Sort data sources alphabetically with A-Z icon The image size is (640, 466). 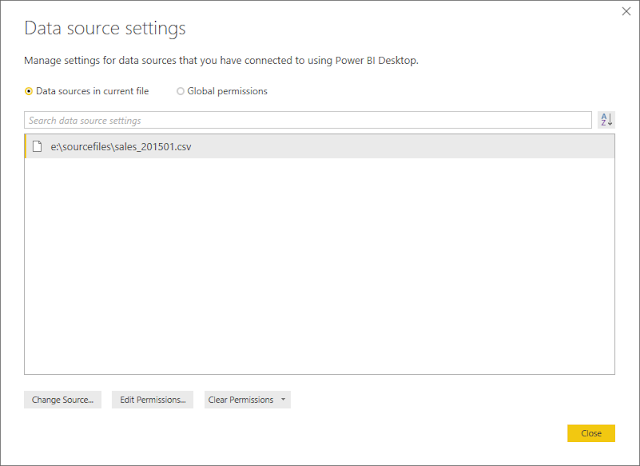606,120
